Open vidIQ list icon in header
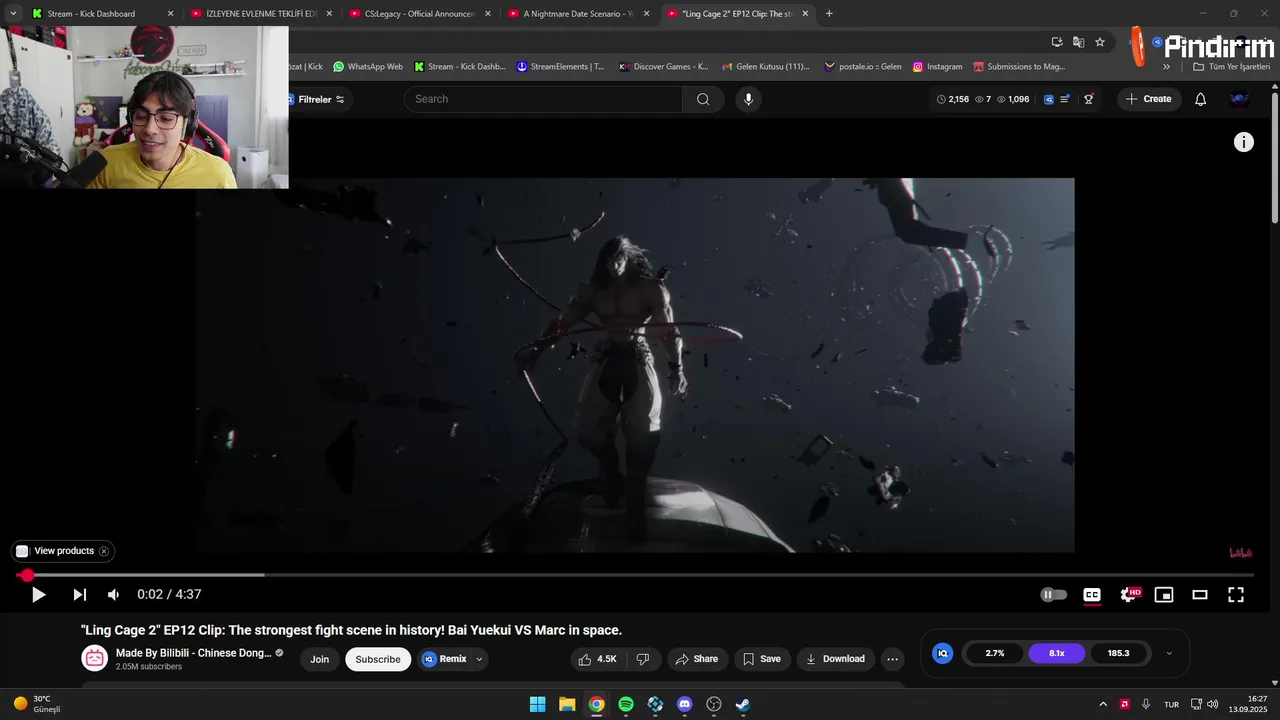 click(x=1065, y=99)
